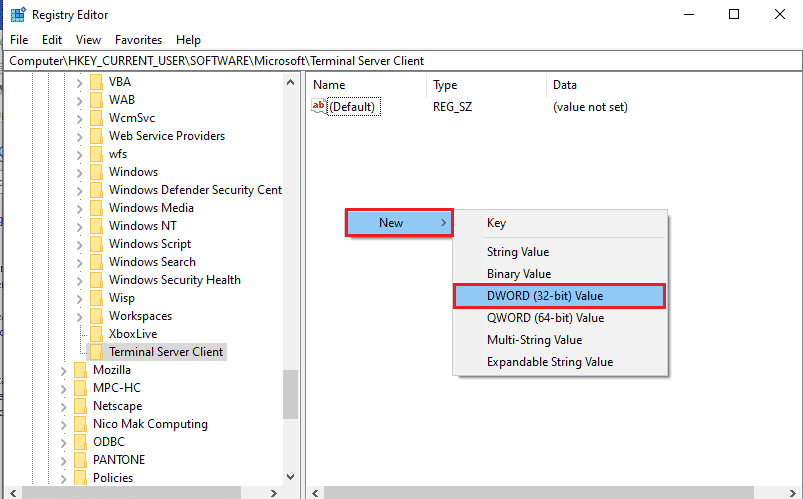The image size is (803, 499).
Task: Expand the Windows NT key
Action: tap(79, 227)
